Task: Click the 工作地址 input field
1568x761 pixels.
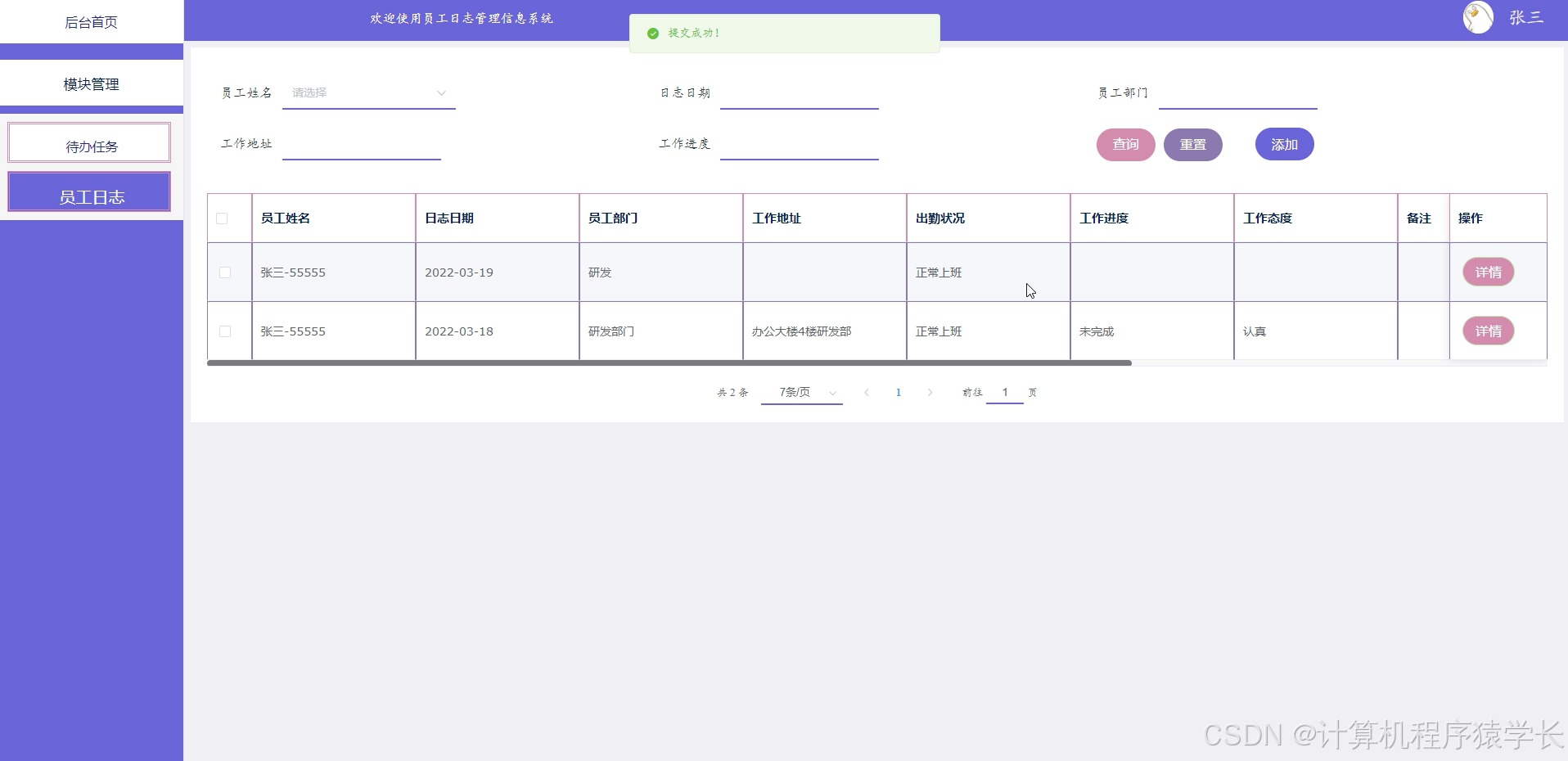Action: click(x=361, y=144)
